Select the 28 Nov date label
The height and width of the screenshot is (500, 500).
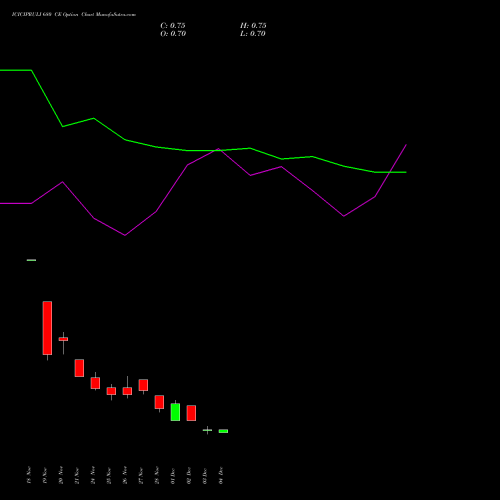pos(157,475)
